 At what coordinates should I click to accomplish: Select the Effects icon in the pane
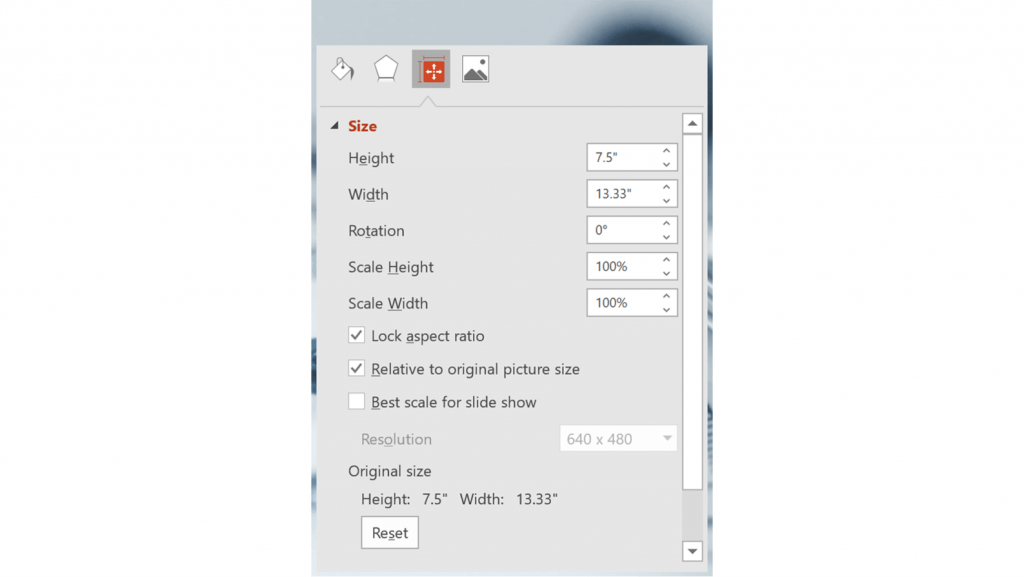tap(386, 68)
